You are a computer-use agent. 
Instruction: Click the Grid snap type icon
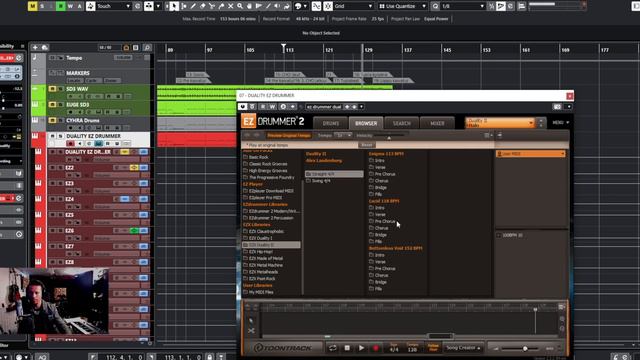click(x=328, y=6)
